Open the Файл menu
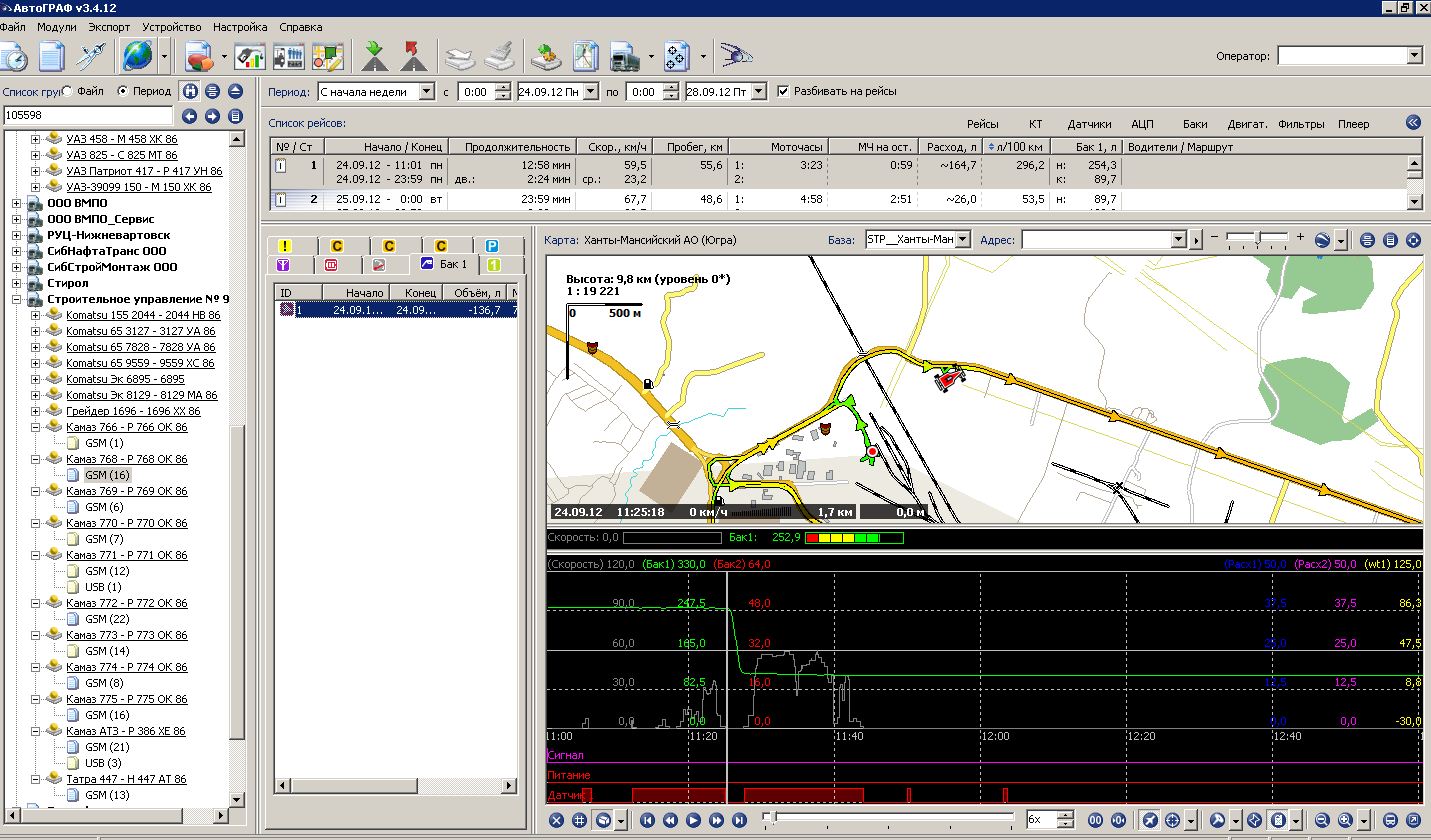Image resolution: width=1431 pixels, height=840 pixels. click(13, 27)
